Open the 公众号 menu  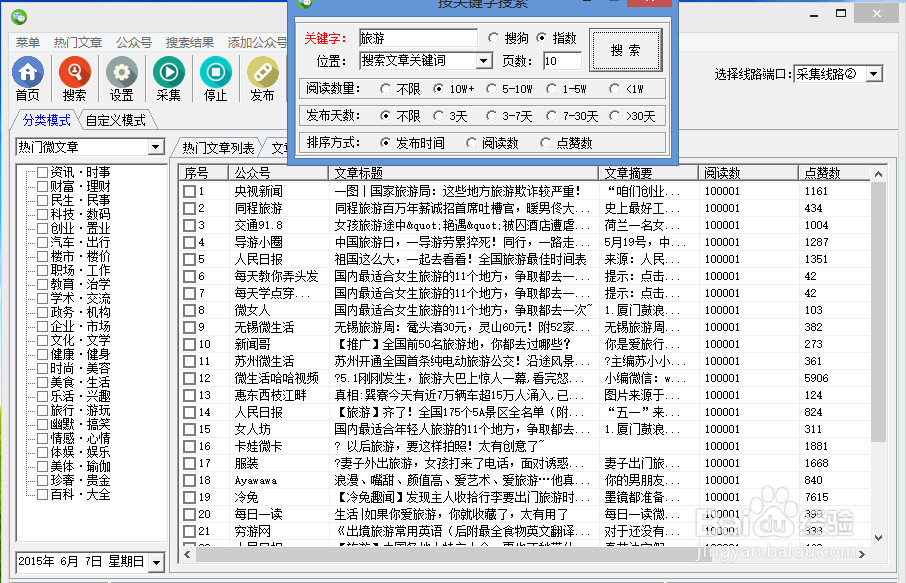(133, 42)
